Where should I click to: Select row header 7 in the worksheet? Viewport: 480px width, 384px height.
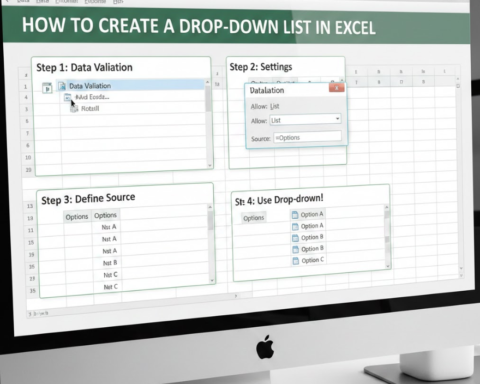(x=27, y=133)
